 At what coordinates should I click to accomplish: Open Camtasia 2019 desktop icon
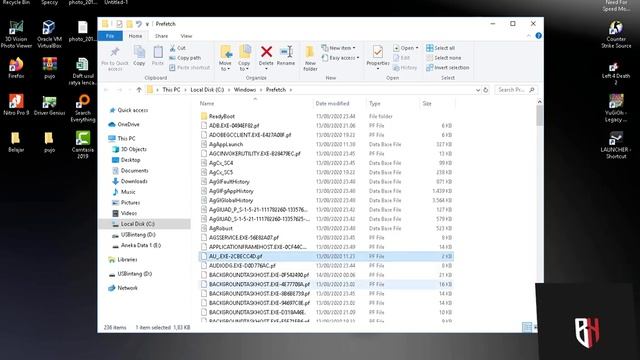[83, 145]
